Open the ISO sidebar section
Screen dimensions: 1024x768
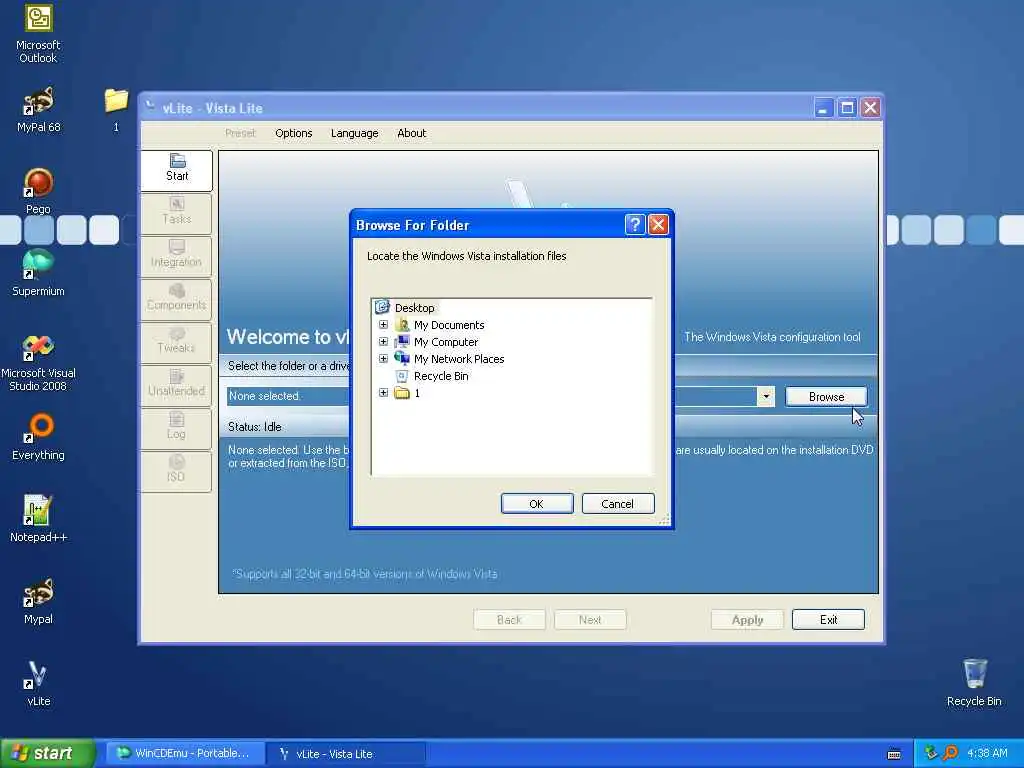176,470
